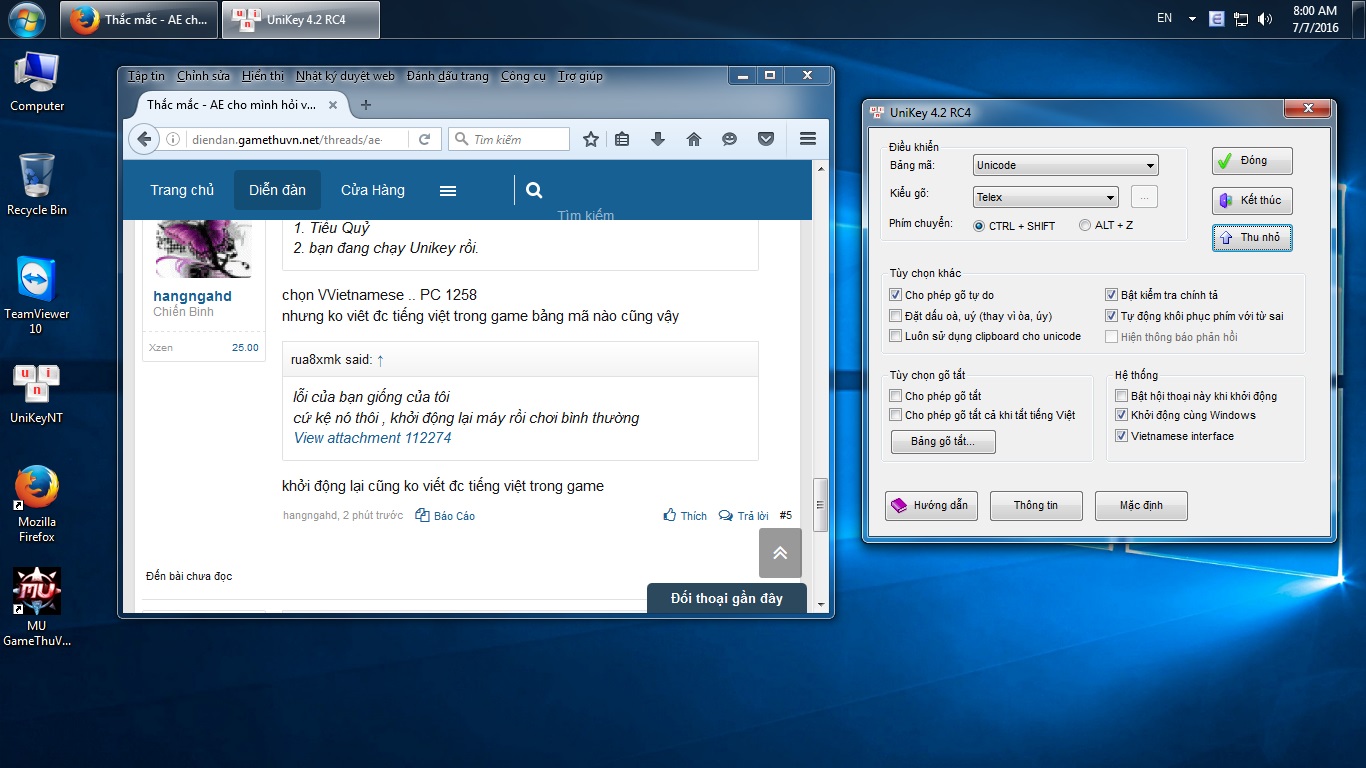The width and height of the screenshot is (1366, 768).
Task: Open the Chỉnh sửa menu
Action: (203, 76)
